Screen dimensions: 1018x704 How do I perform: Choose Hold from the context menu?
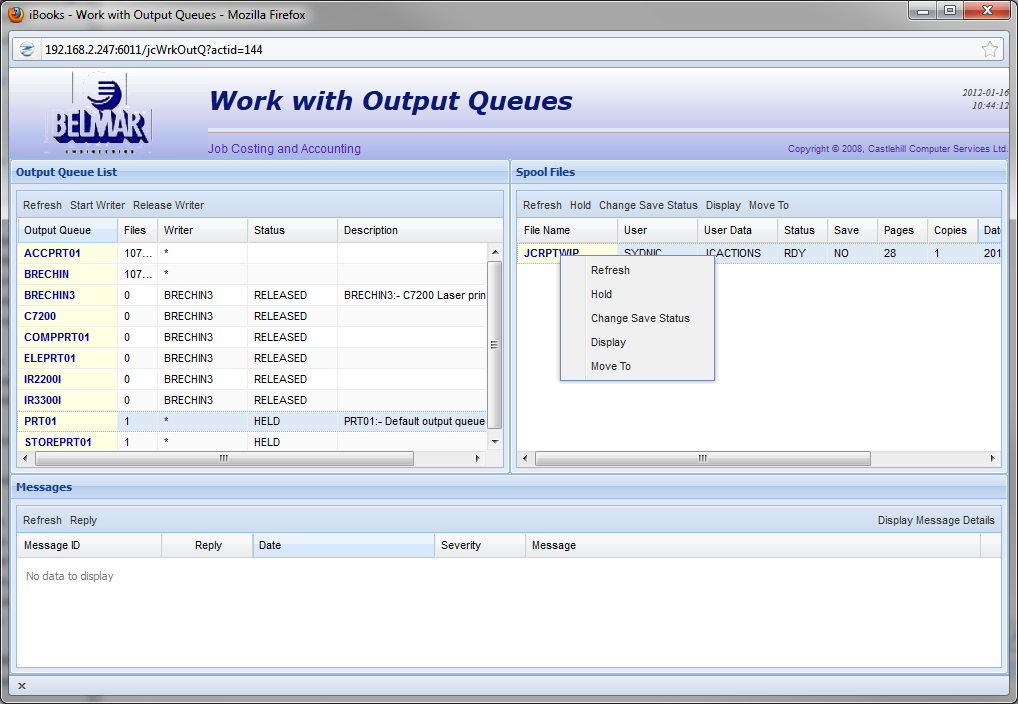[x=638, y=294]
